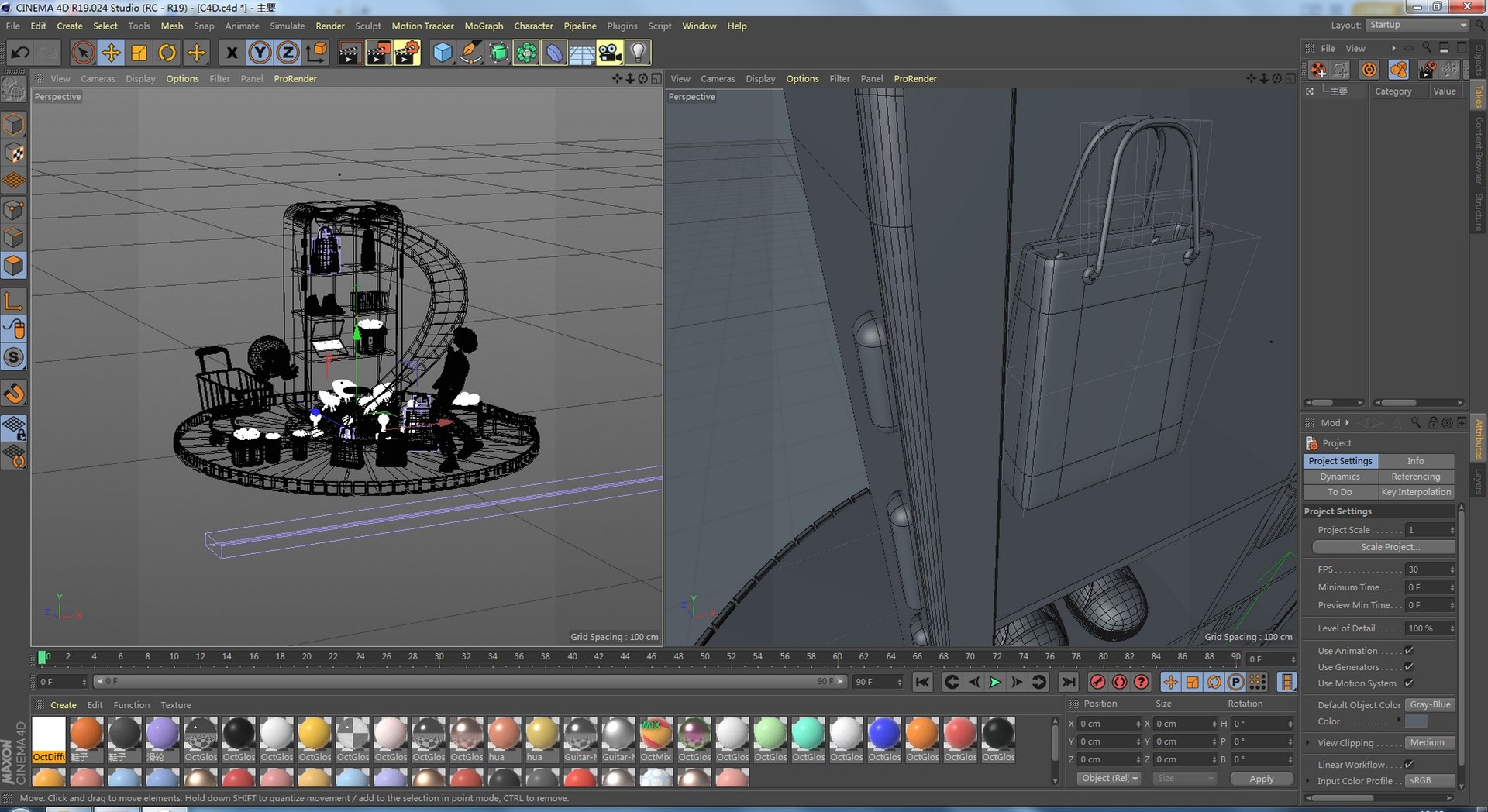Select the Live Selection tool

pyautogui.click(x=83, y=53)
